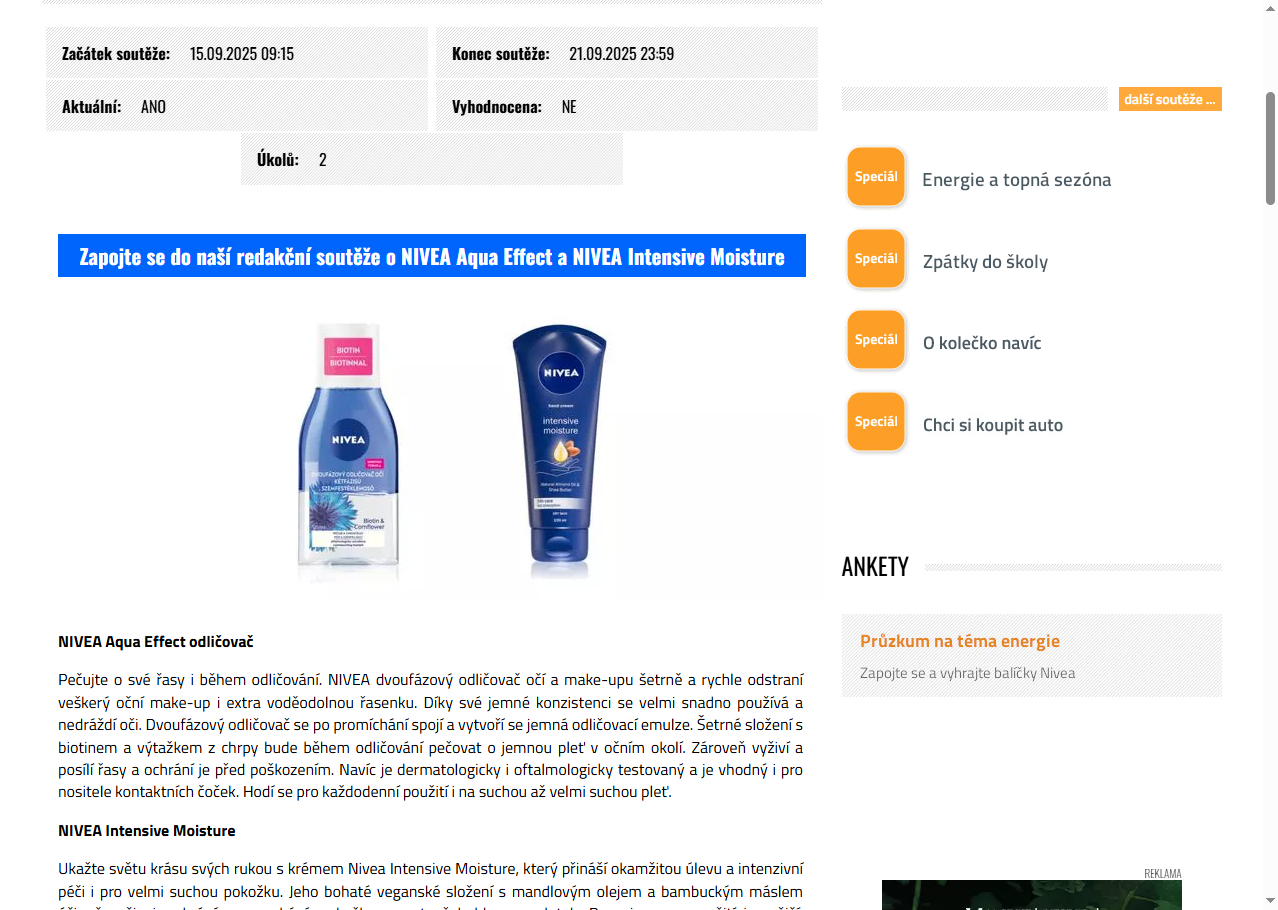1278x910 pixels.
Task: Click the blue contest headline banner
Action: pyautogui.click(x=432, y=256)
